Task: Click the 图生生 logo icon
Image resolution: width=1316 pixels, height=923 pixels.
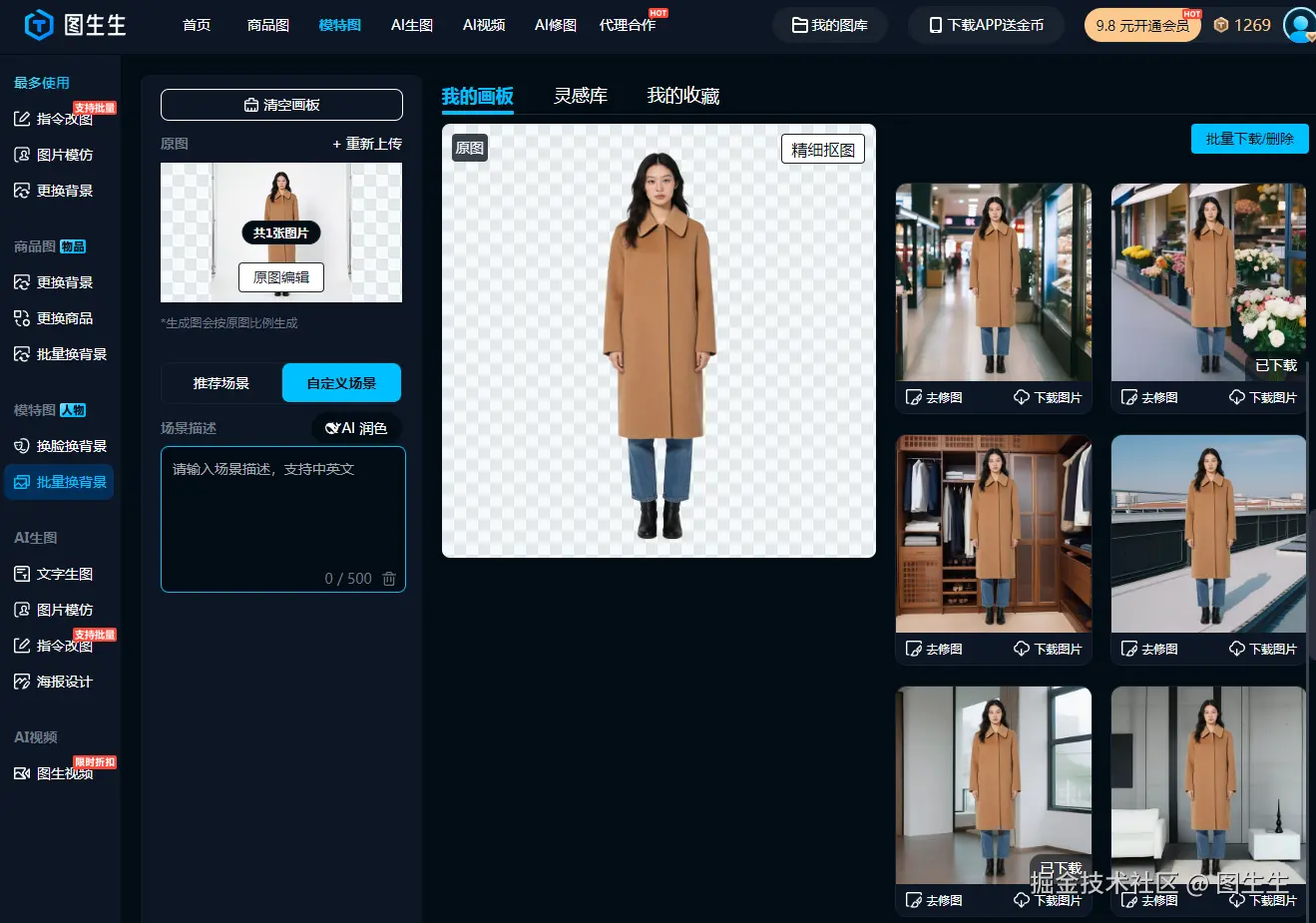Action: click(x=38, y=25)
